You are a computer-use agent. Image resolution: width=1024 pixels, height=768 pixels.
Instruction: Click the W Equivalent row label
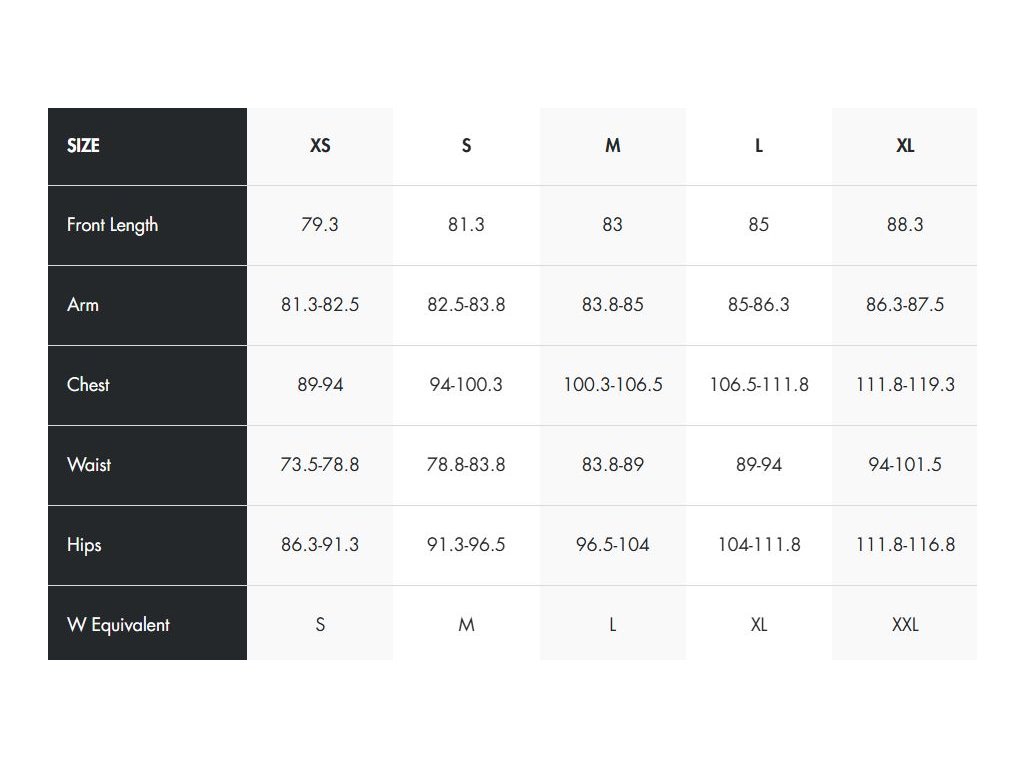[118, 625]
